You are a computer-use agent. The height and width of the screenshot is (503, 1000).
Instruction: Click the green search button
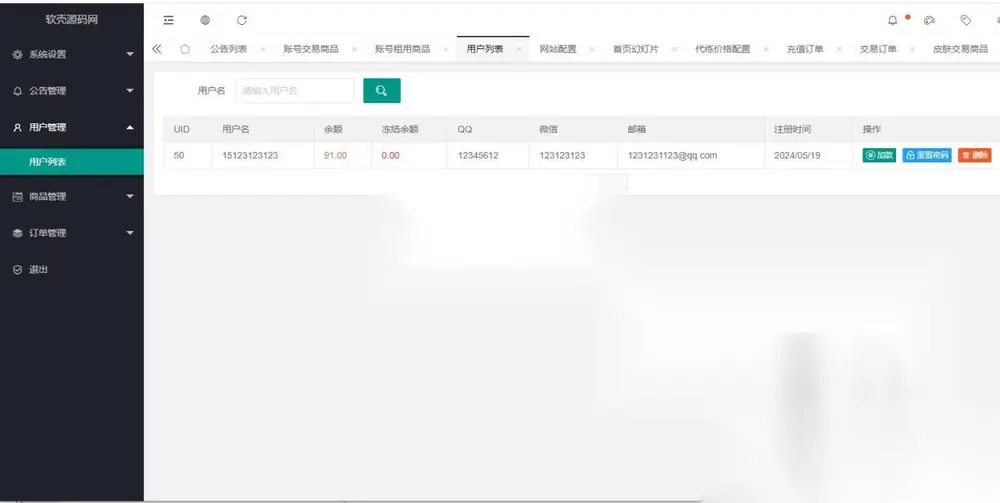pos(382,91)
